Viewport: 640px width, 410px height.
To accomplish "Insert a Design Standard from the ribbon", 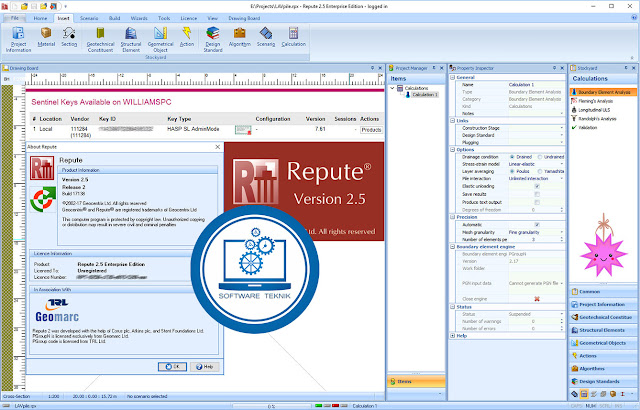I will pos(213,39).
